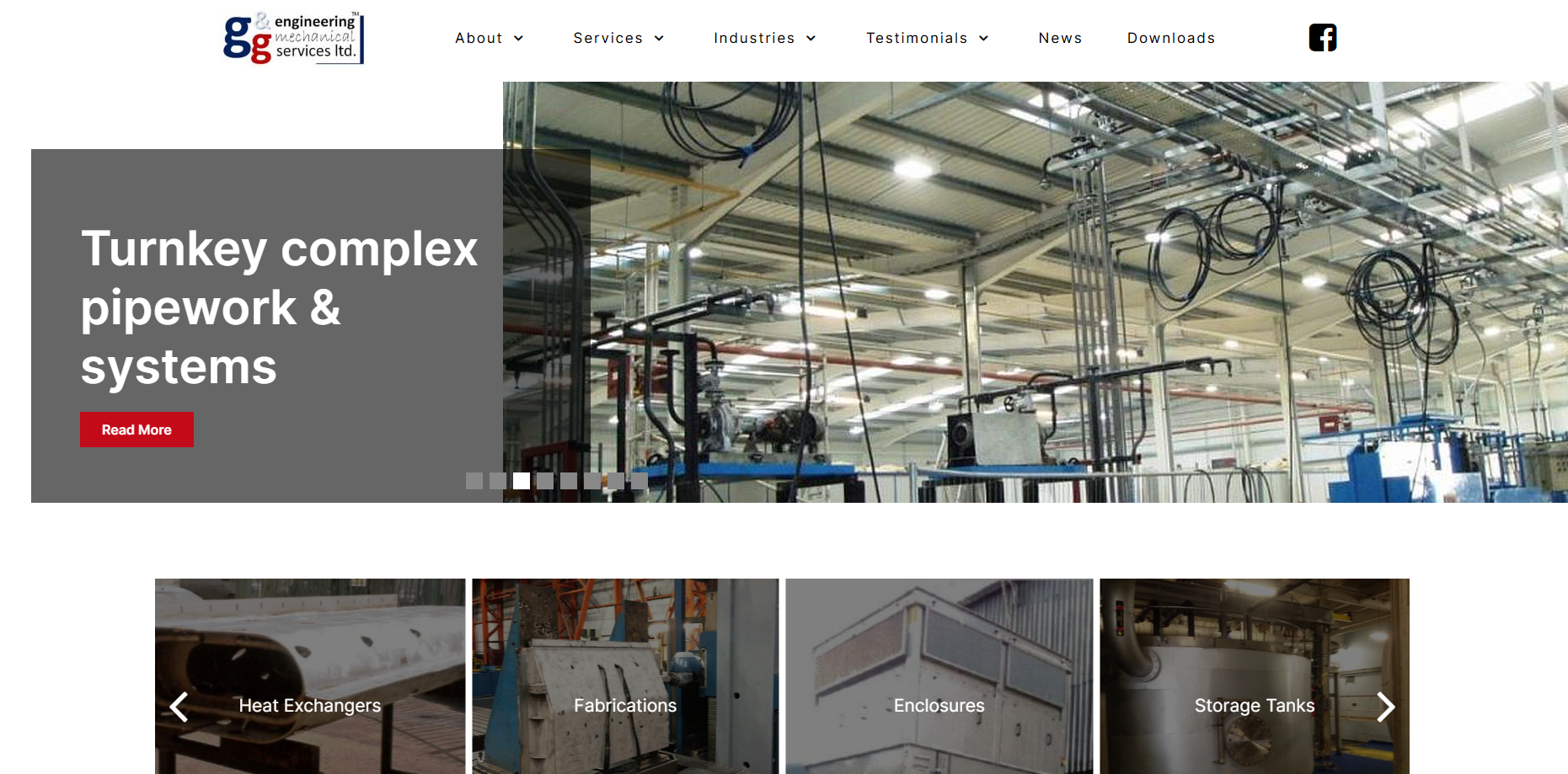1568x774 pixels.
Task: Click the G&G Engineering logo
Action: point(294,38)
